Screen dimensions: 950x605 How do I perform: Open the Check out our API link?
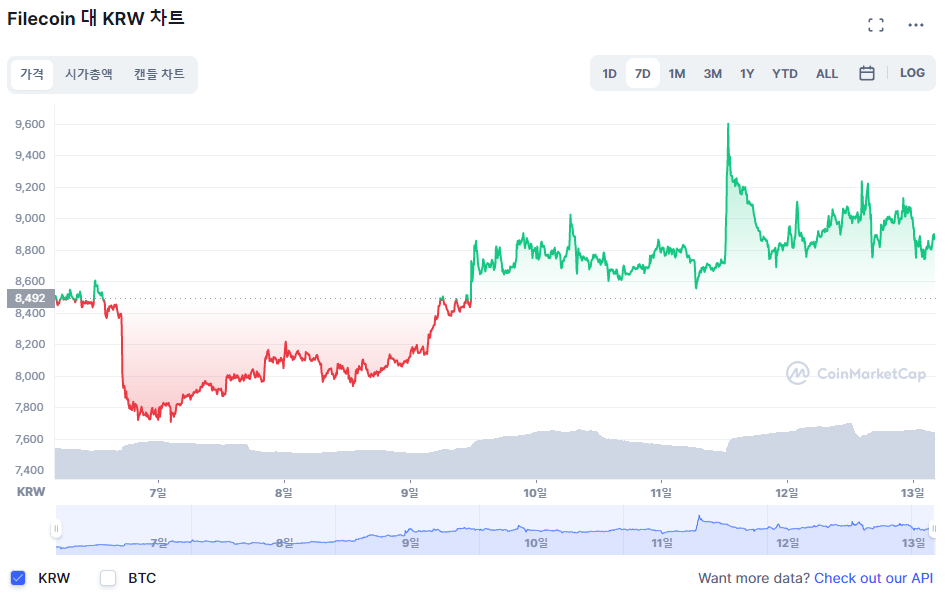point(873,578)
